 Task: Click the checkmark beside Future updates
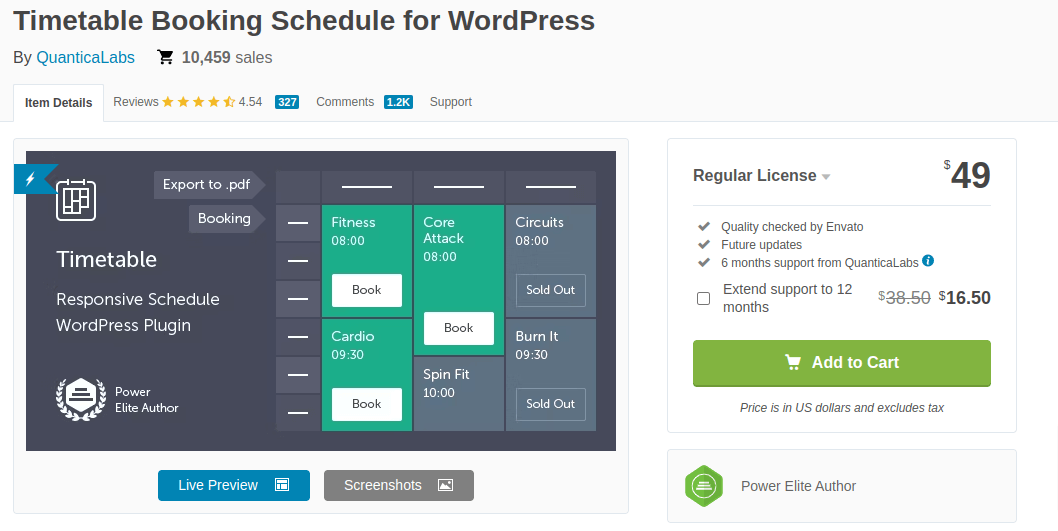pyautogui.click(x=704, y=244)
